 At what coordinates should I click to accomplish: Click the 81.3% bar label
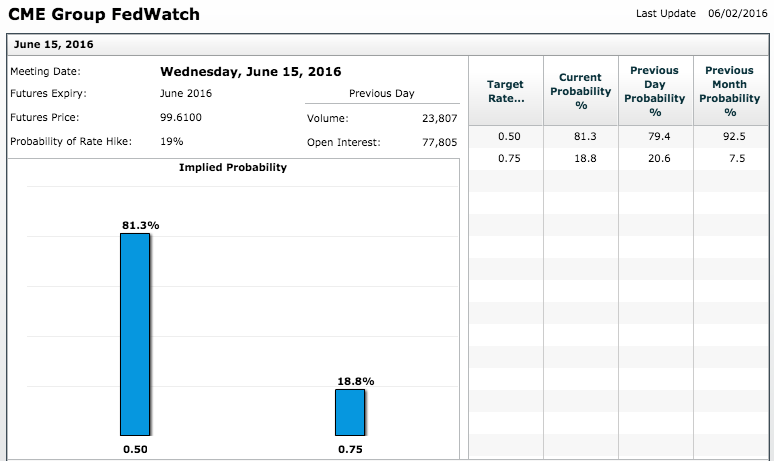[x=141, y=226]
